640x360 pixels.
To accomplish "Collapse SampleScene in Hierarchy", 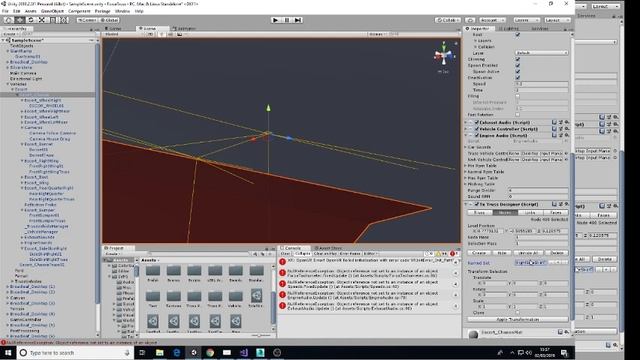I will coord(3,40).
